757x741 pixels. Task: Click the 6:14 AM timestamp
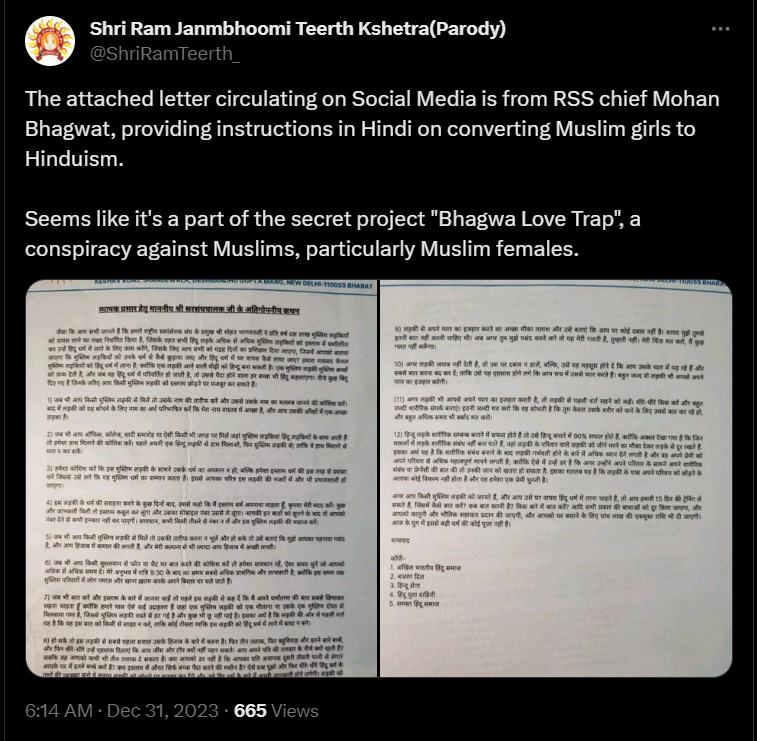59,711
